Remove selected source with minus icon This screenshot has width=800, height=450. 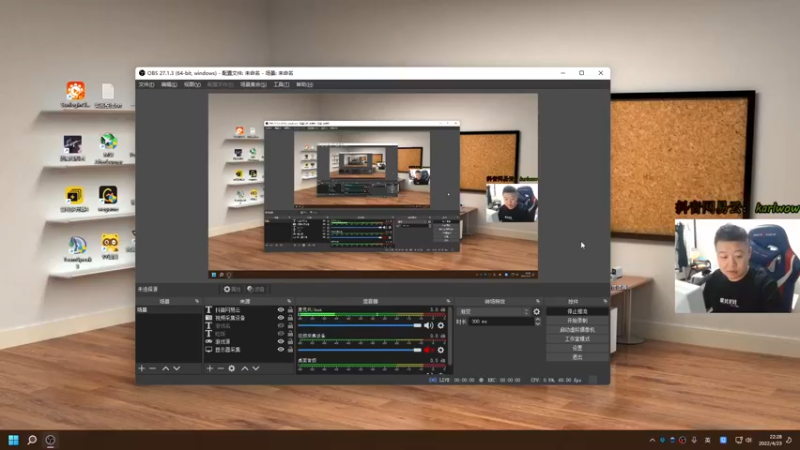tap(220, 368)
